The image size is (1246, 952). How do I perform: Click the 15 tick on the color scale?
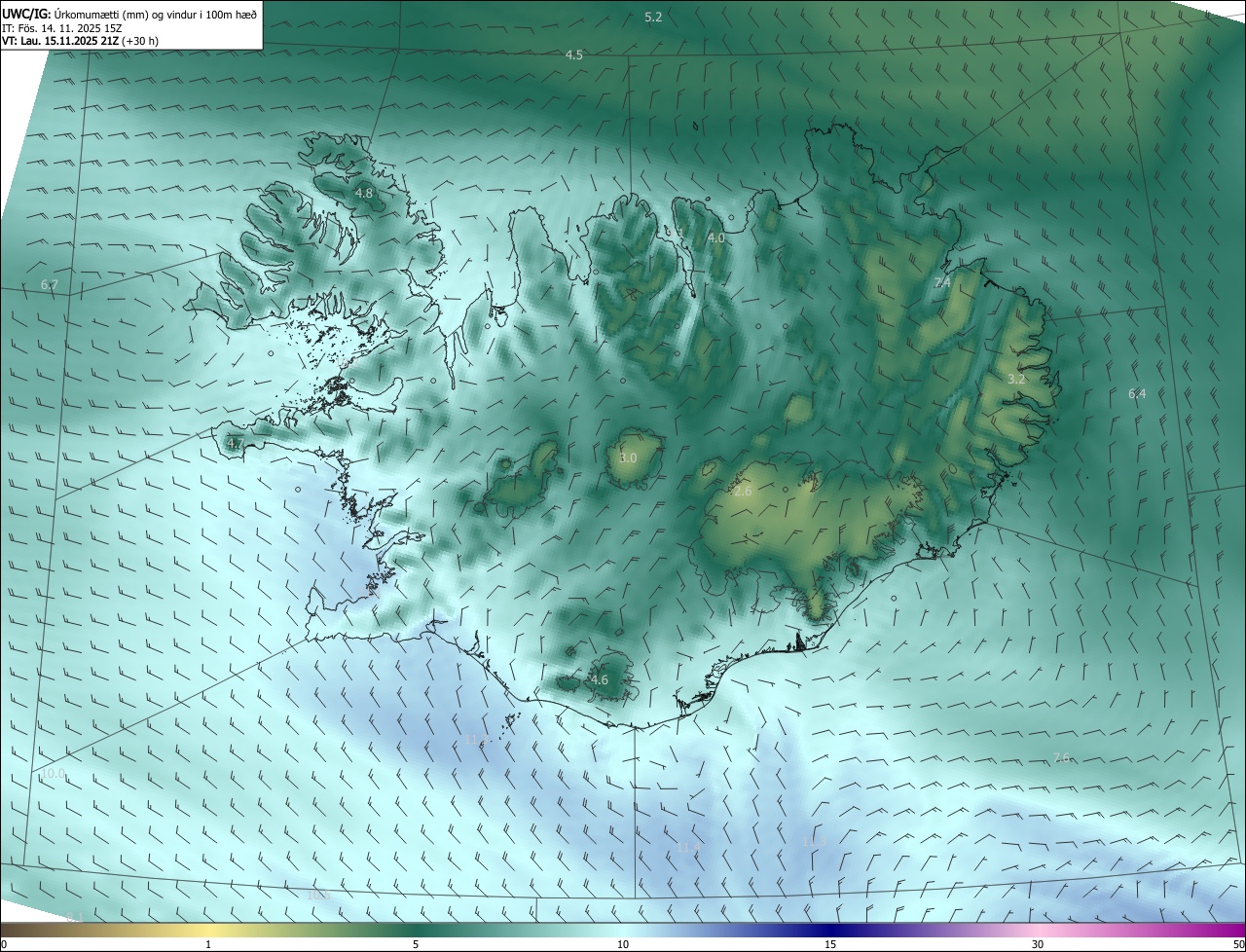(x=830, y=944)
